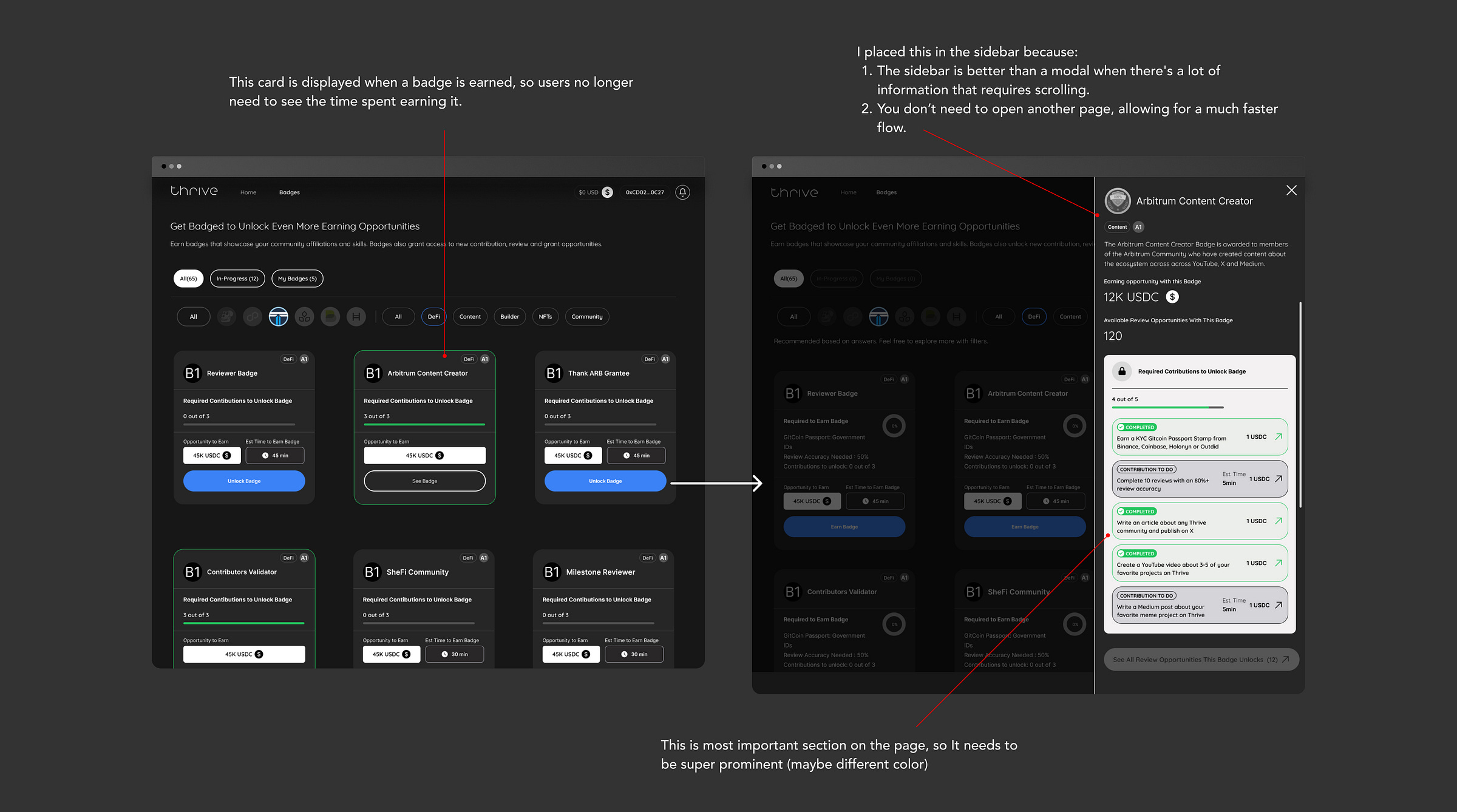Screen dimensions: 1457x812
Task: Click Unlock Badge on Thank ARB Grantee card
Action: click(x=605, y=481)
